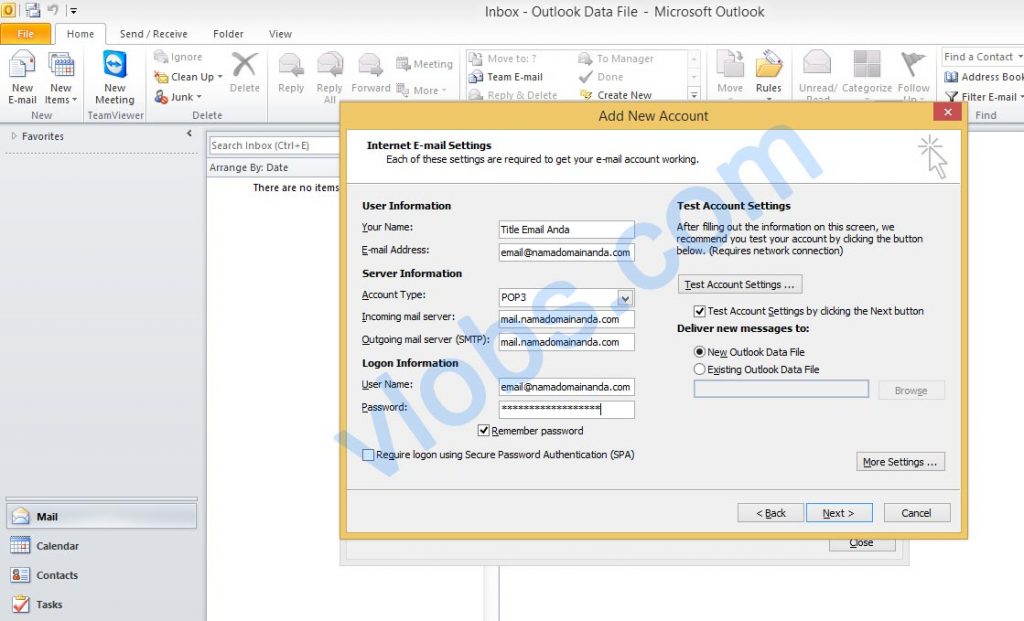Select Existing Outlook Data File

[702, 369]
